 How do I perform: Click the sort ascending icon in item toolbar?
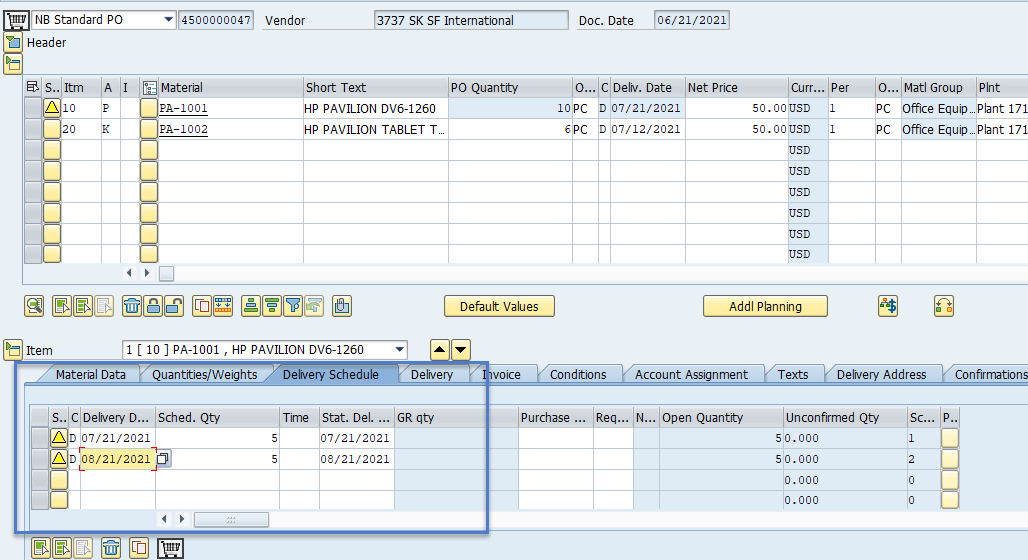(x=251, y=306)
